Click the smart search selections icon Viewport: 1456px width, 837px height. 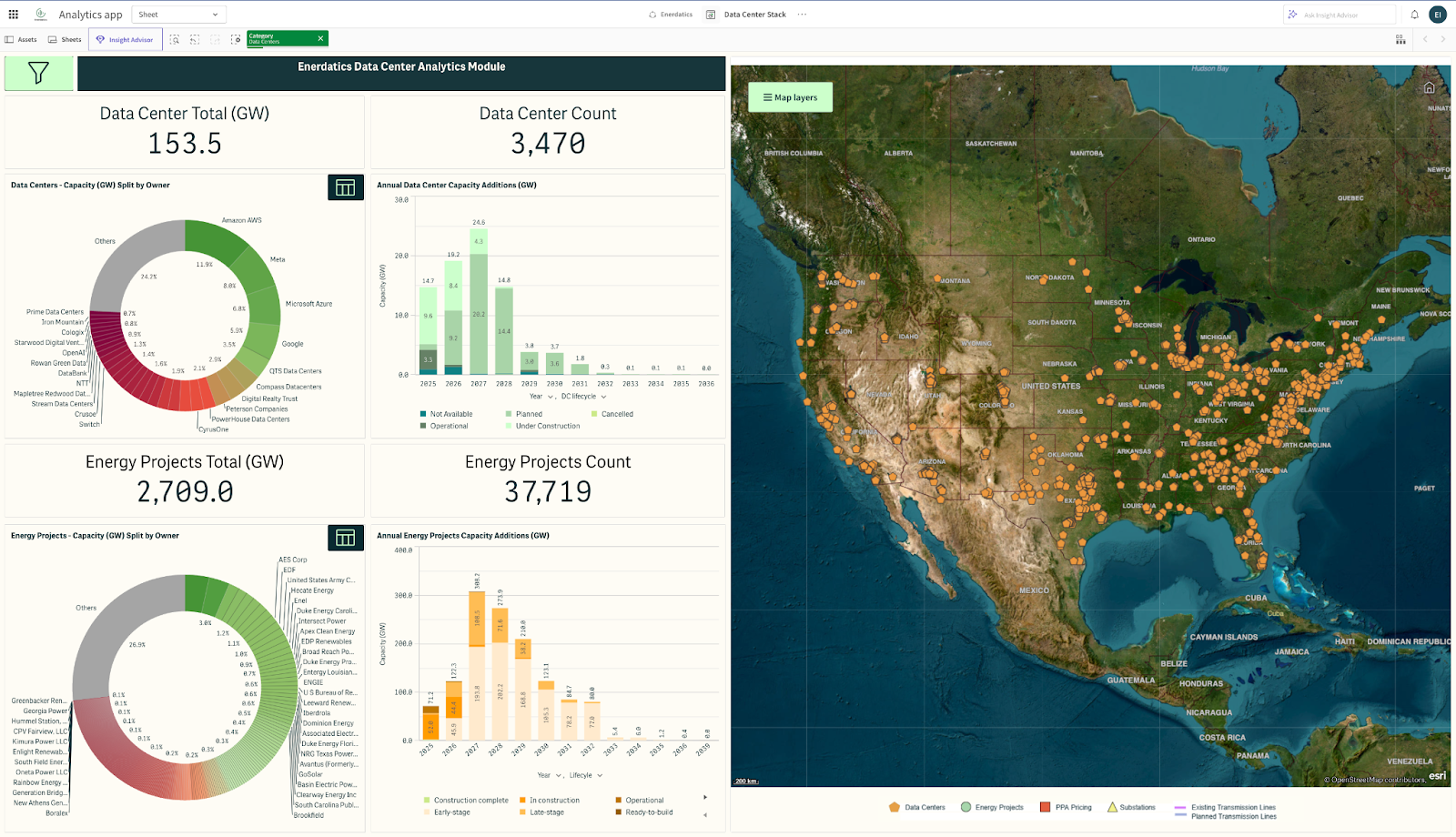click(175, 40)
